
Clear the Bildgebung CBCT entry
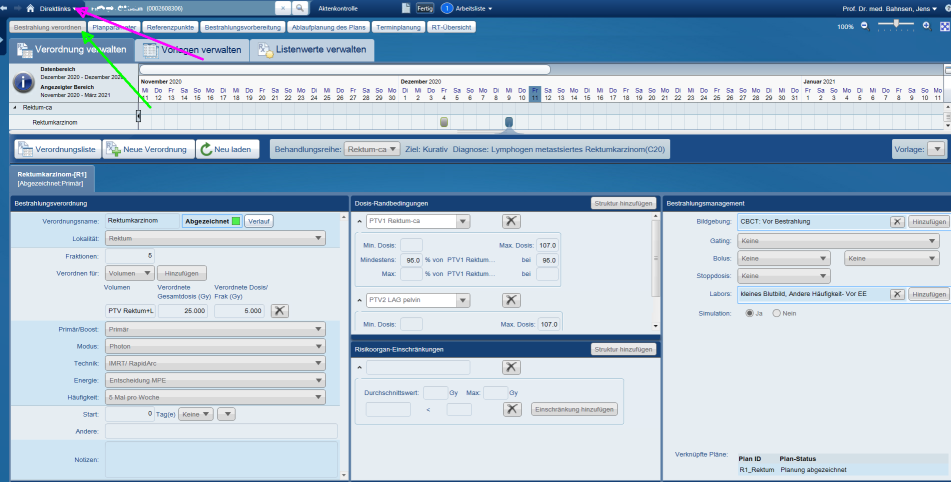pos(897,221)
